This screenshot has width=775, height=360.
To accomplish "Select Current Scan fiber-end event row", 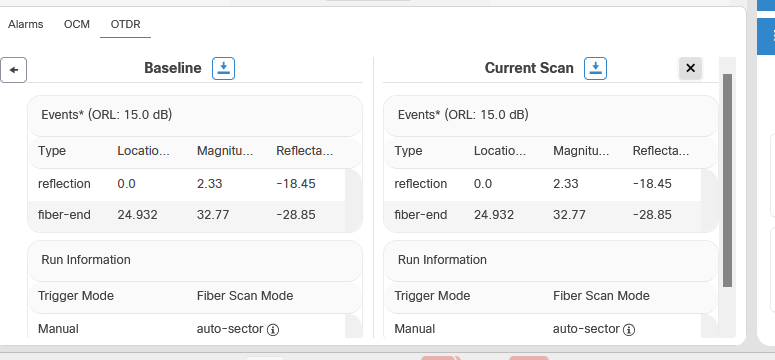I will tap(542, 215).
